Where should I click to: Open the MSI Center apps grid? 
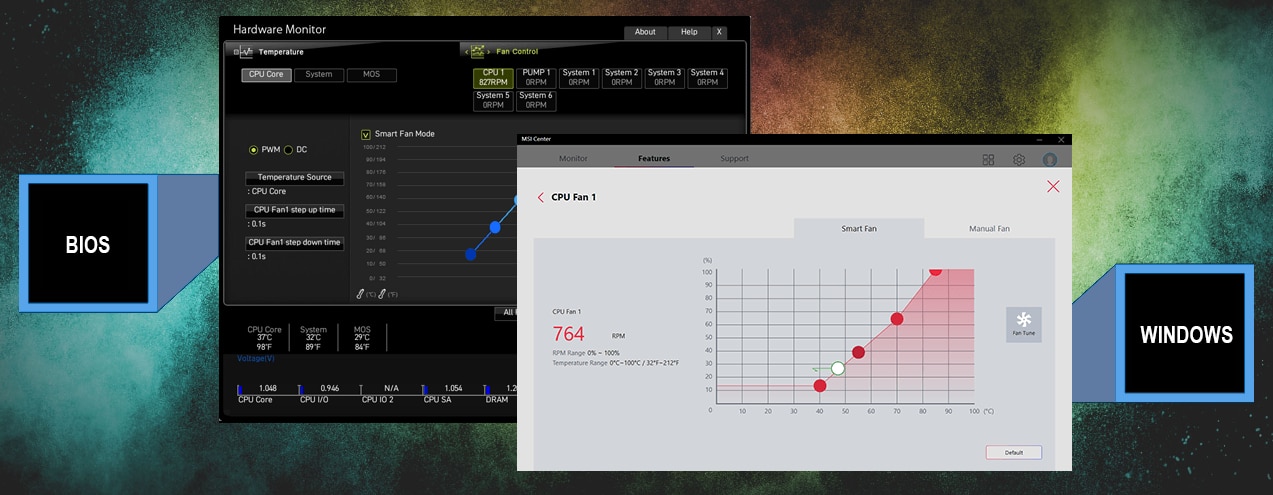(x=988, y=159)
